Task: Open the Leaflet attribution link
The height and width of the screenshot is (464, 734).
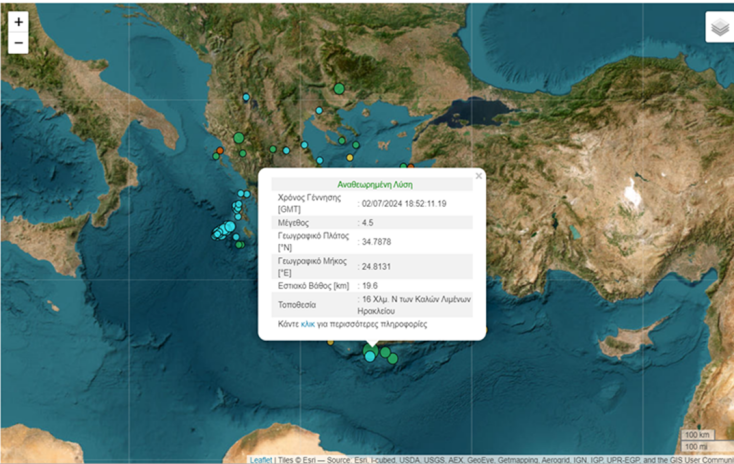Action: pos(260,459)
